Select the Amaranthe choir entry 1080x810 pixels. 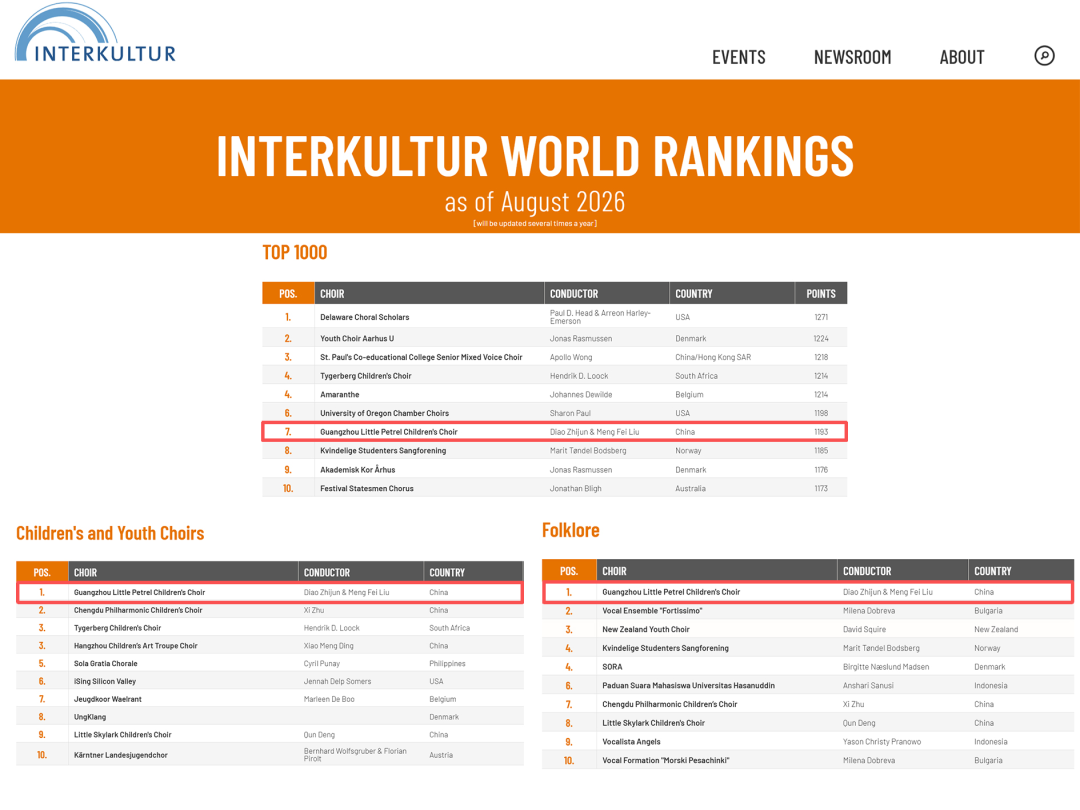pyautogui.click(x=340, y=395)
